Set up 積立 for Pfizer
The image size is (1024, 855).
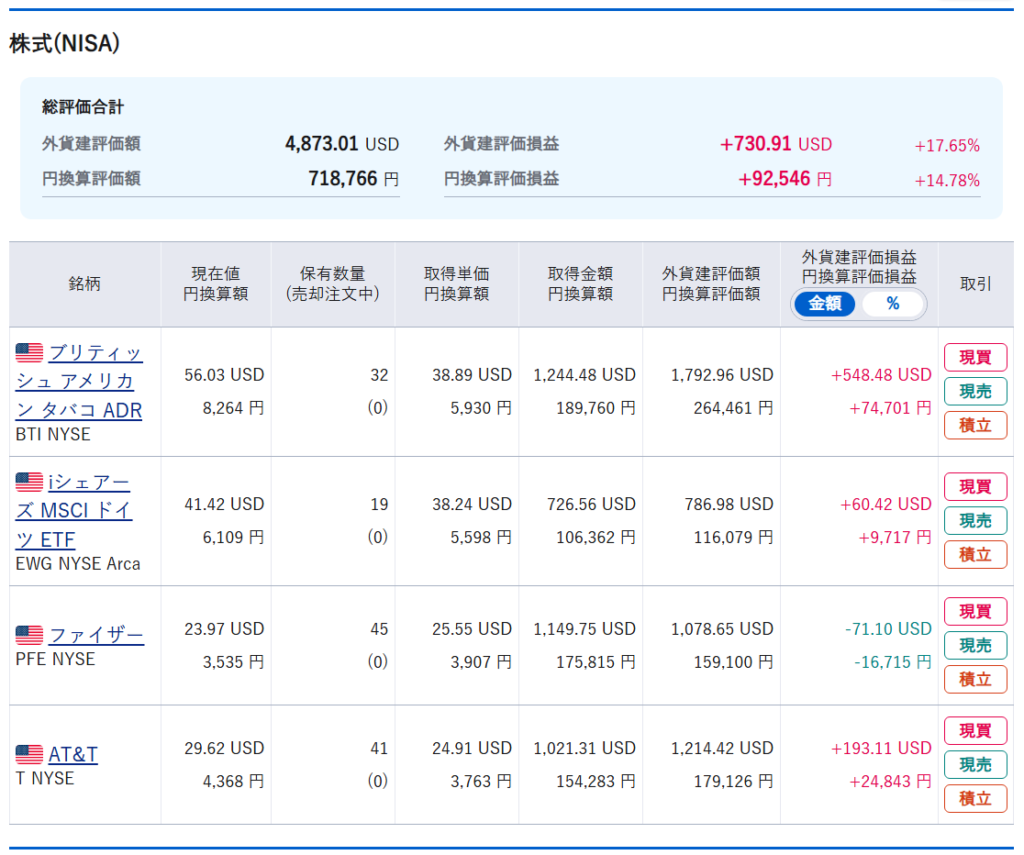[975, 679]
